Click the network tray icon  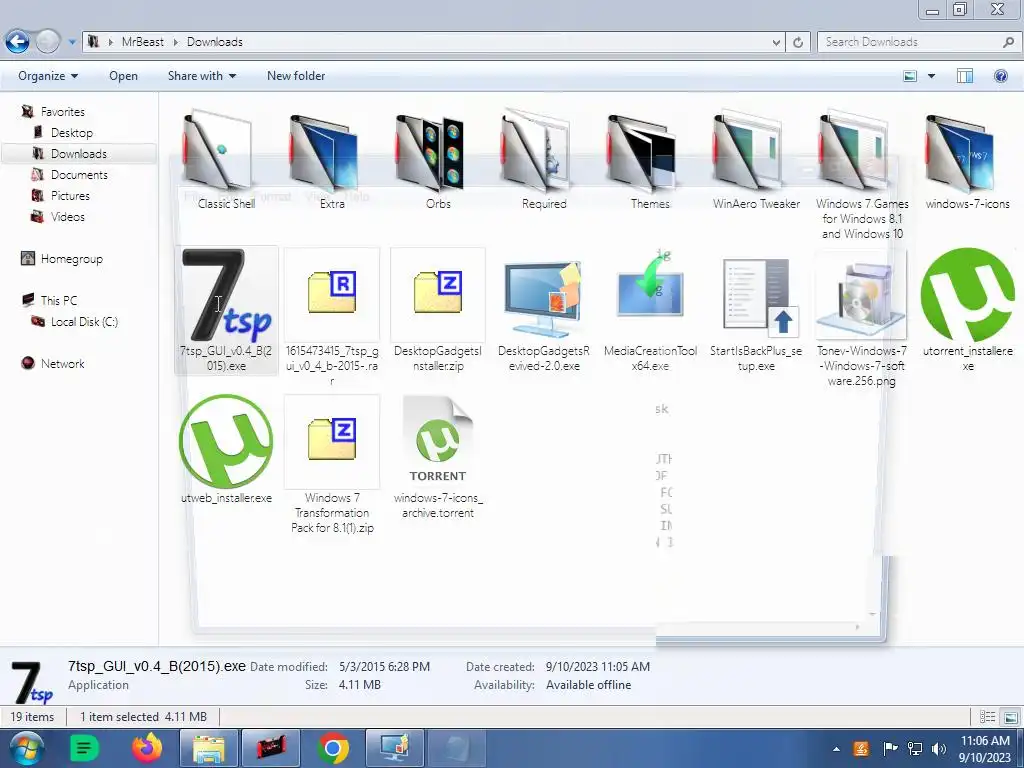coord(915,749)
